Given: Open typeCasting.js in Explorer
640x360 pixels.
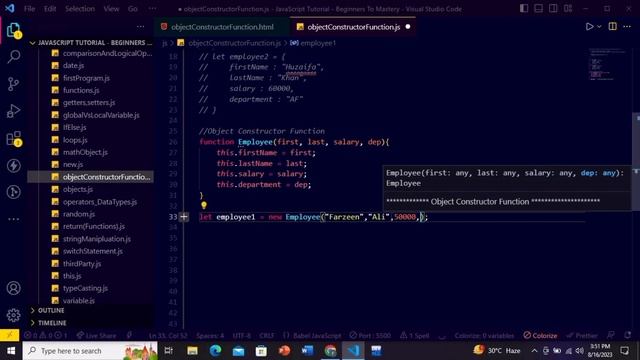Looking at the screenshot, I should [x=85, y=288].
